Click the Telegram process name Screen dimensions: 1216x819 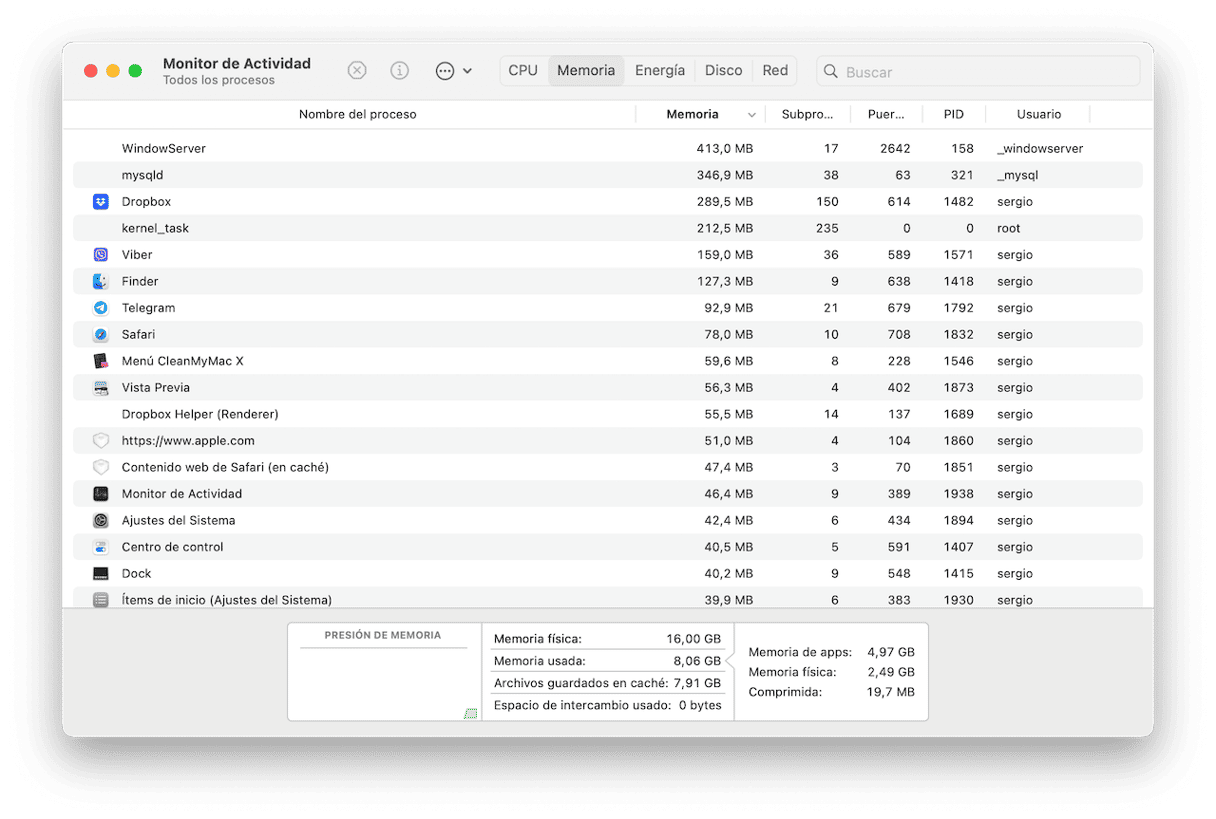tap(148, 308)
